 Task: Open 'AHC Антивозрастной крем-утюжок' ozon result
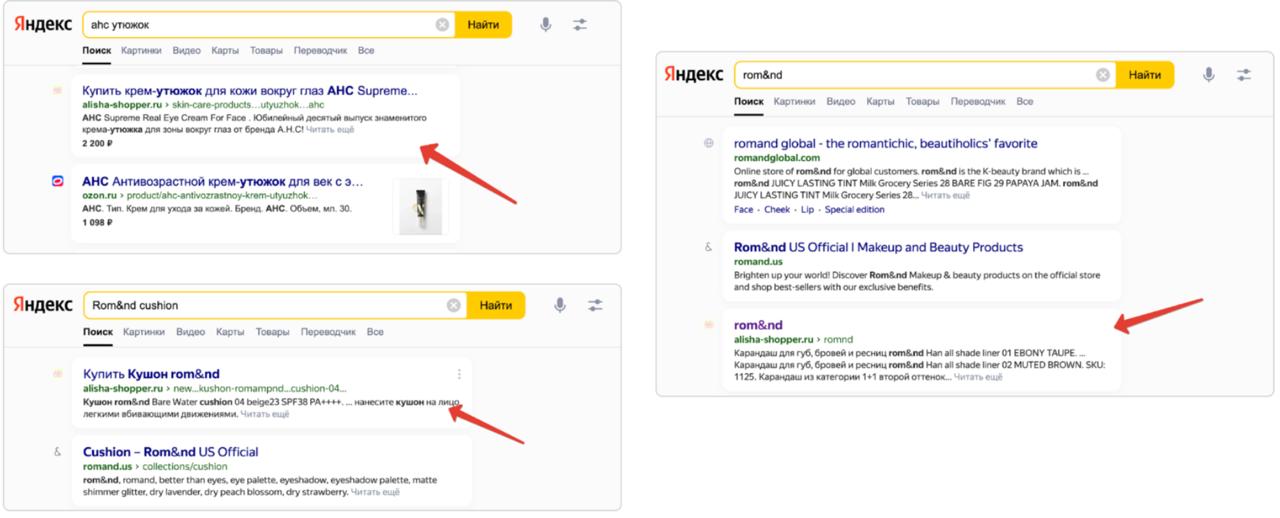222,182
